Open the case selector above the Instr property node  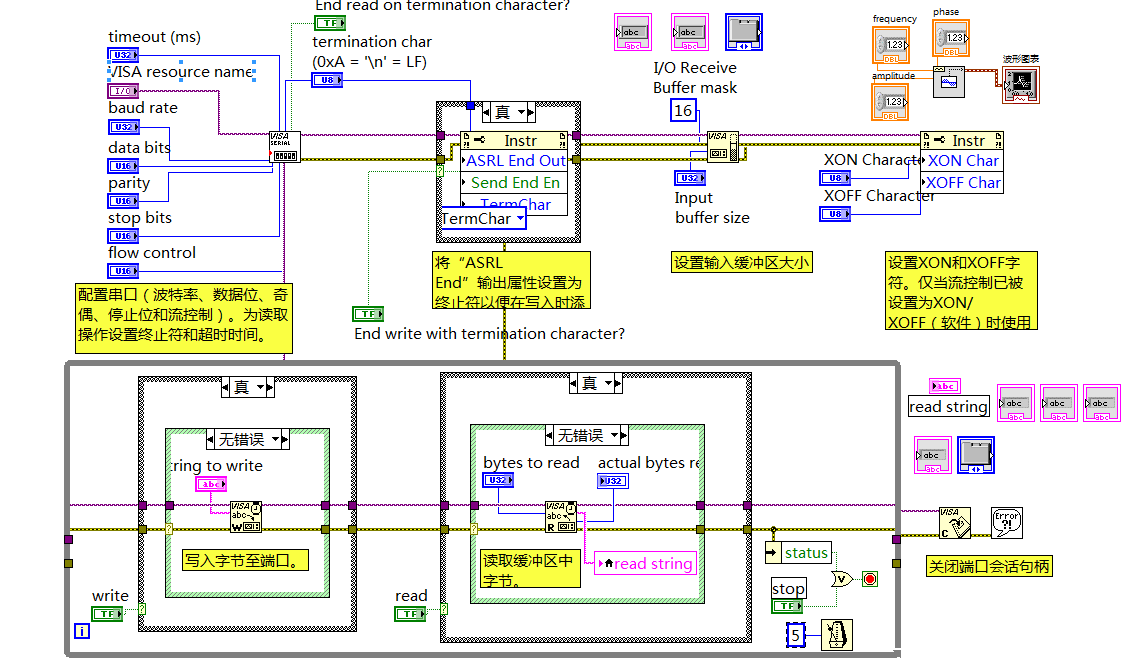508,113
